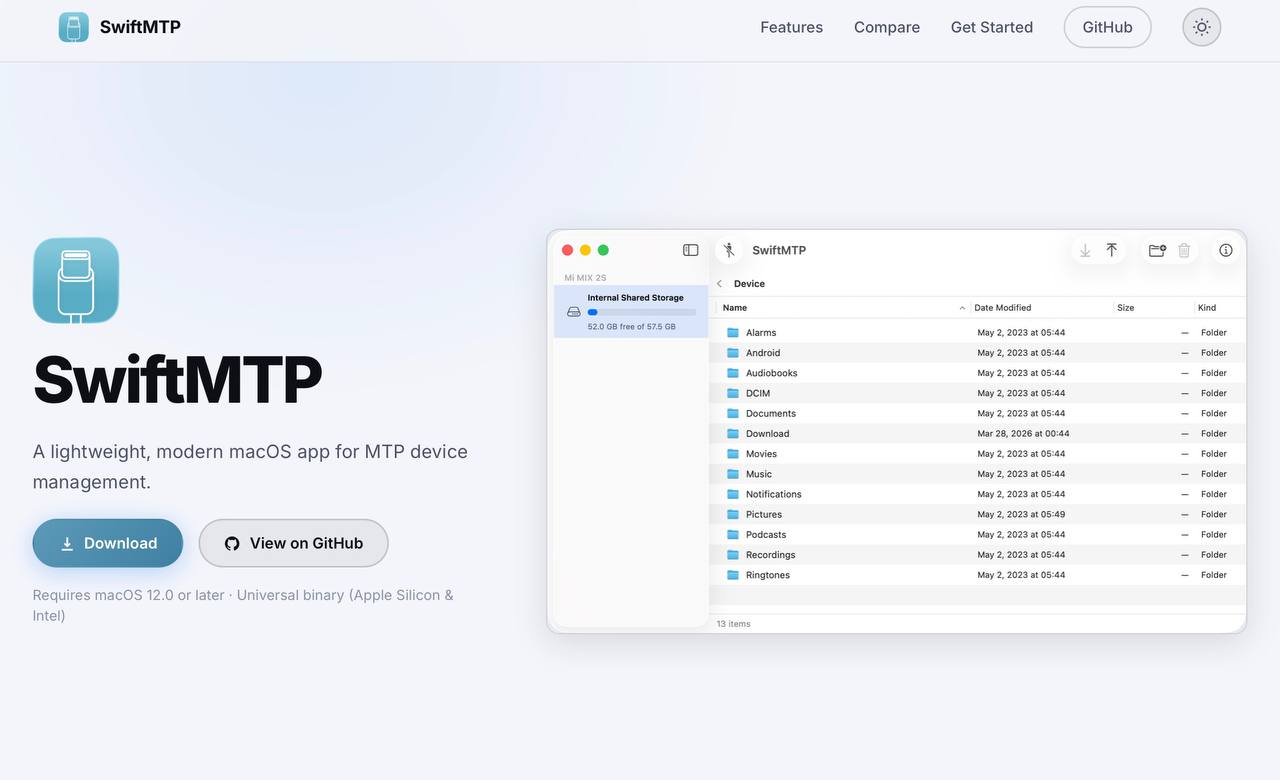Open the Download folder
The width and height of the screenshot is (1280, 780).
[x=768, y=433]
